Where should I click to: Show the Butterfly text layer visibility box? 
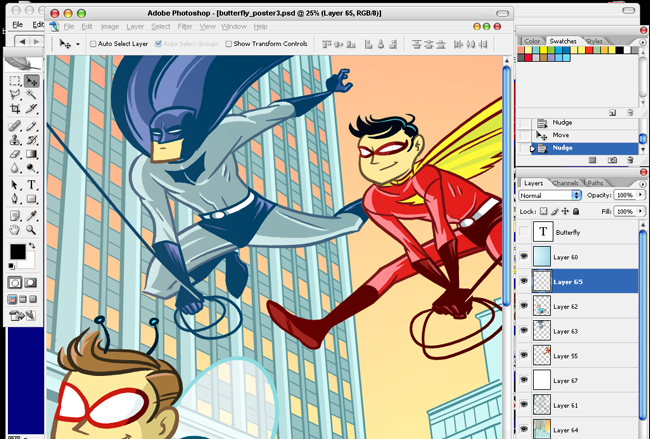click(524, 232)
